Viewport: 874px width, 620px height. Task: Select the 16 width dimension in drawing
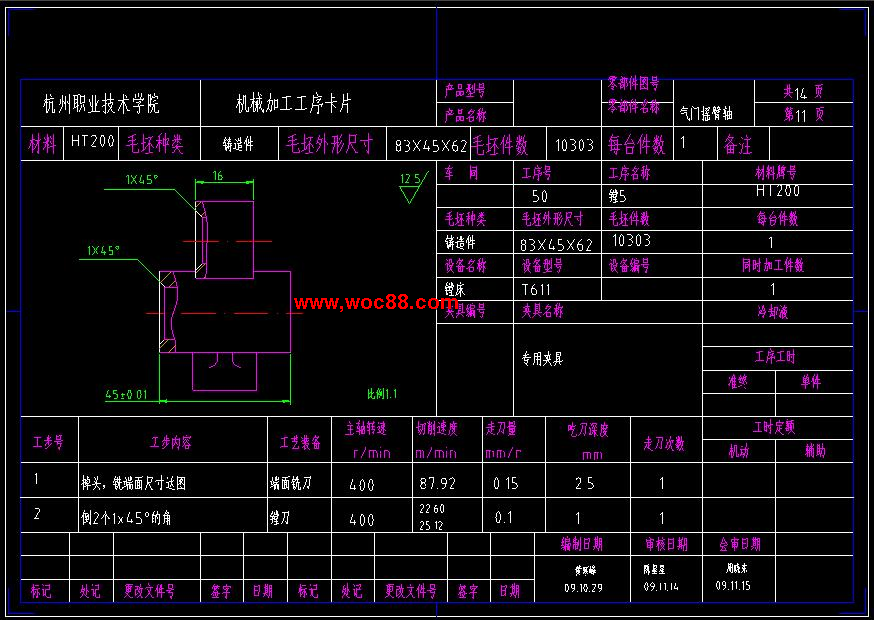218,176
